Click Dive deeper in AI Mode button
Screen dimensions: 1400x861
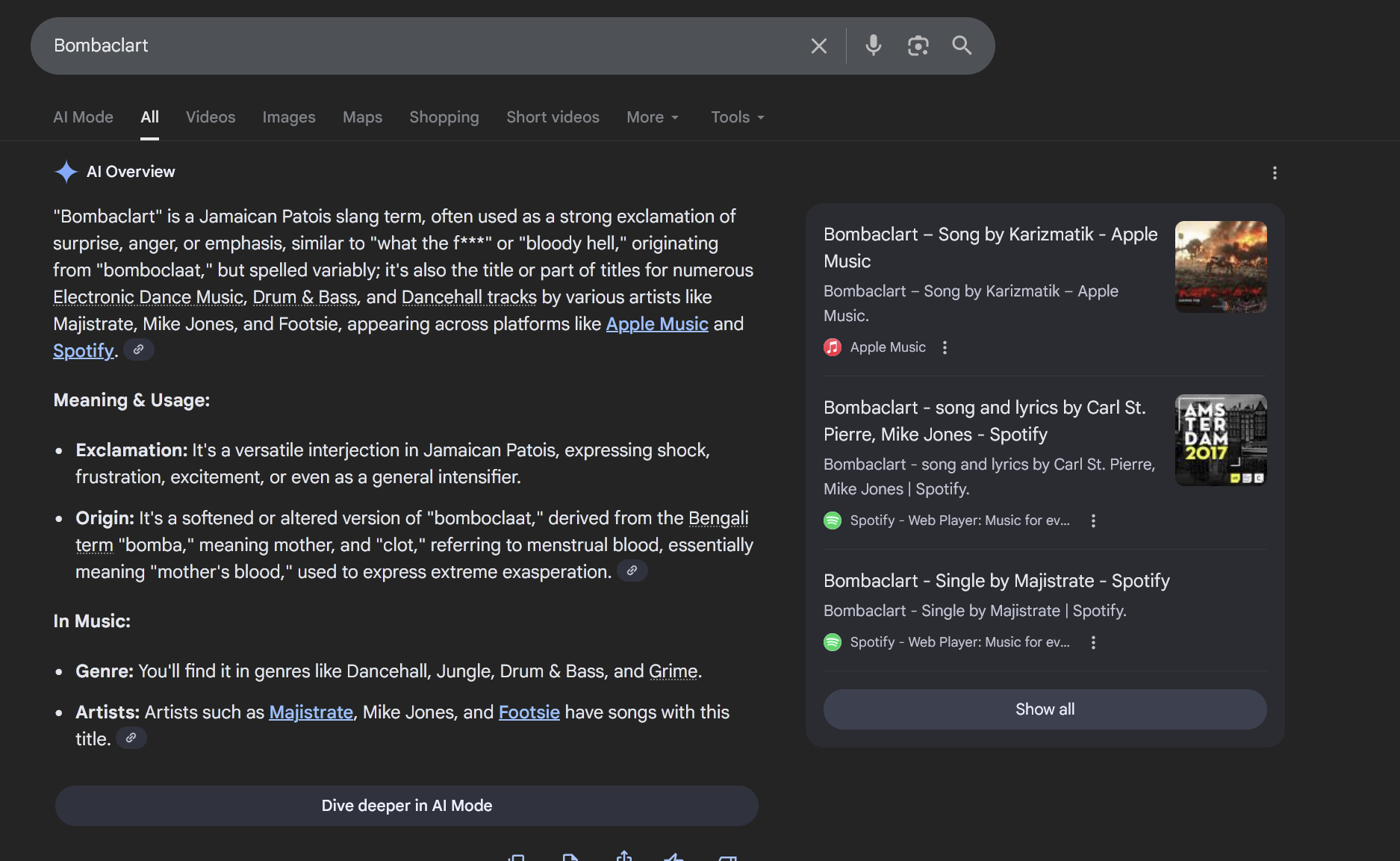[407, 806]
